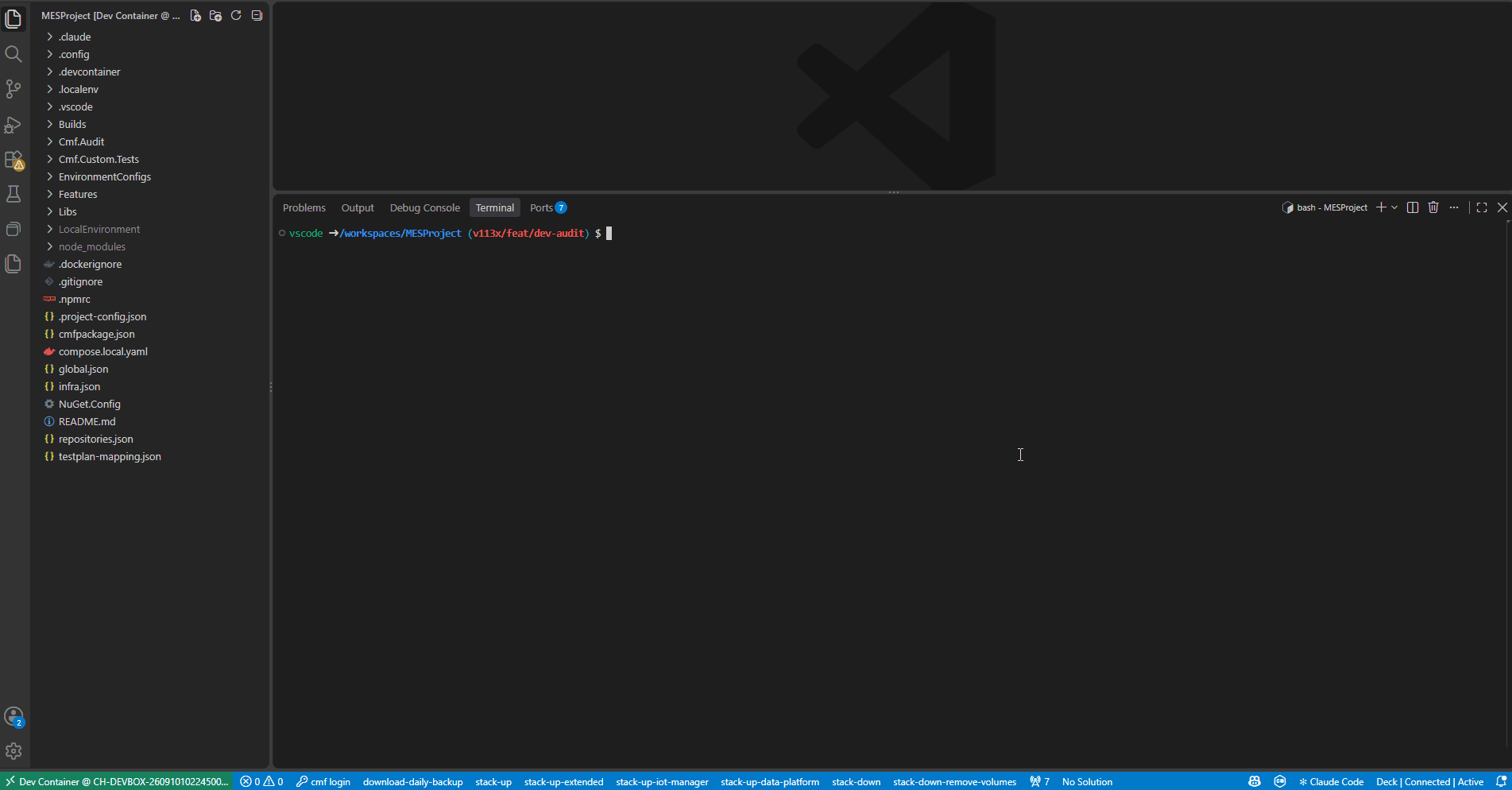Kill terminal with trash icon
Screen dimensions: 1512x790
point(1433,207)
